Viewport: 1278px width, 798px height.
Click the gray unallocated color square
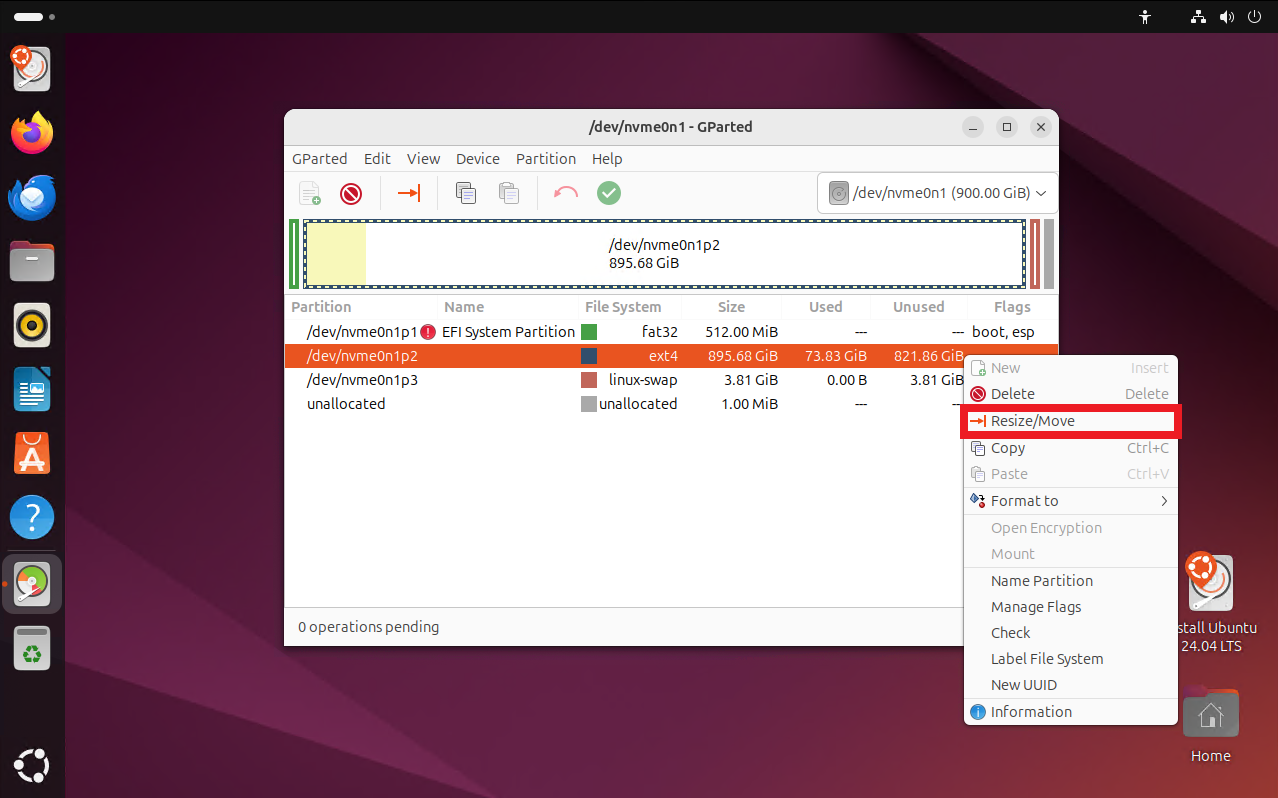(589, 404)
